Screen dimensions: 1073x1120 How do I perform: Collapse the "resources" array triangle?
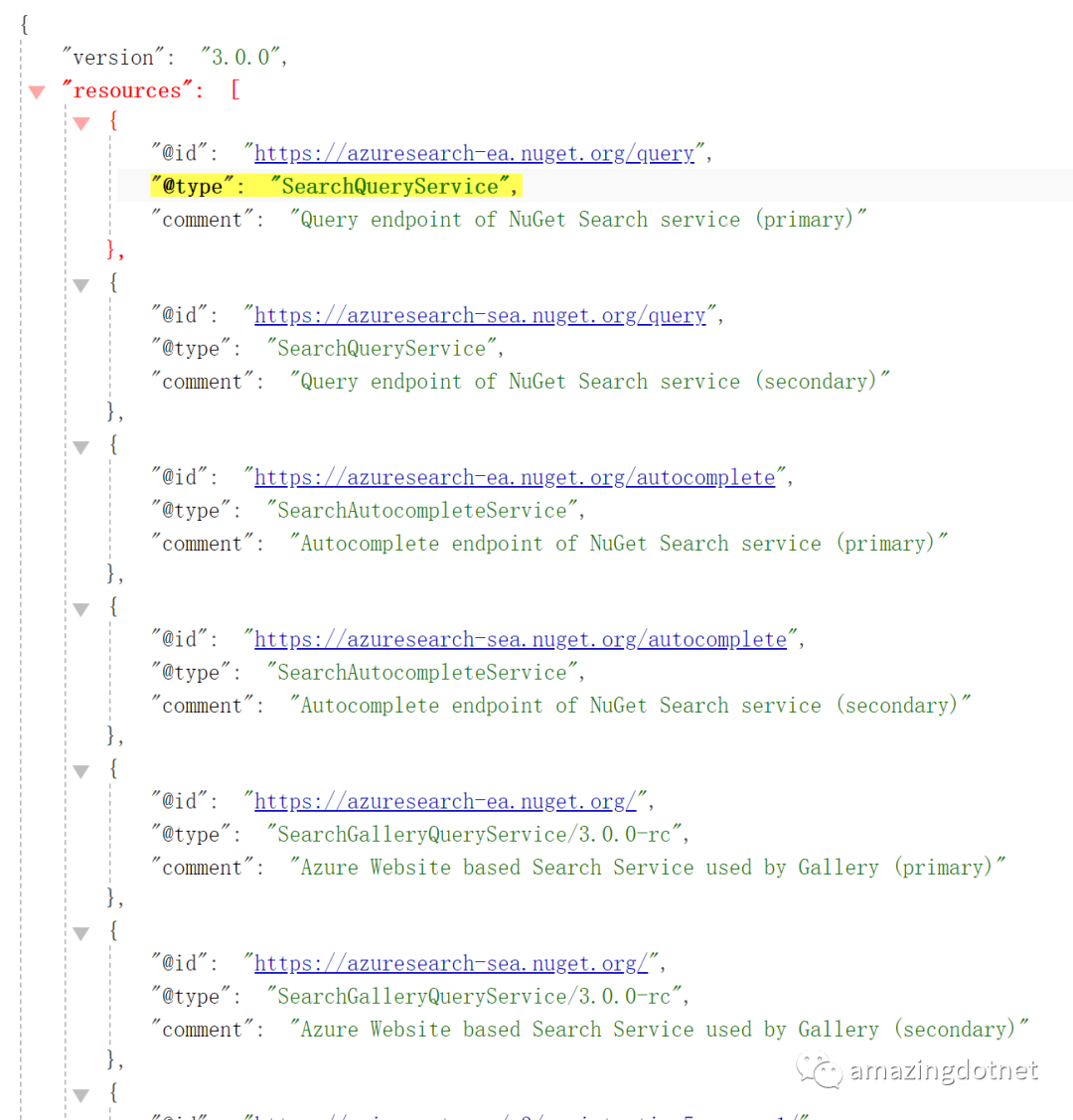(x=37, y=91)
